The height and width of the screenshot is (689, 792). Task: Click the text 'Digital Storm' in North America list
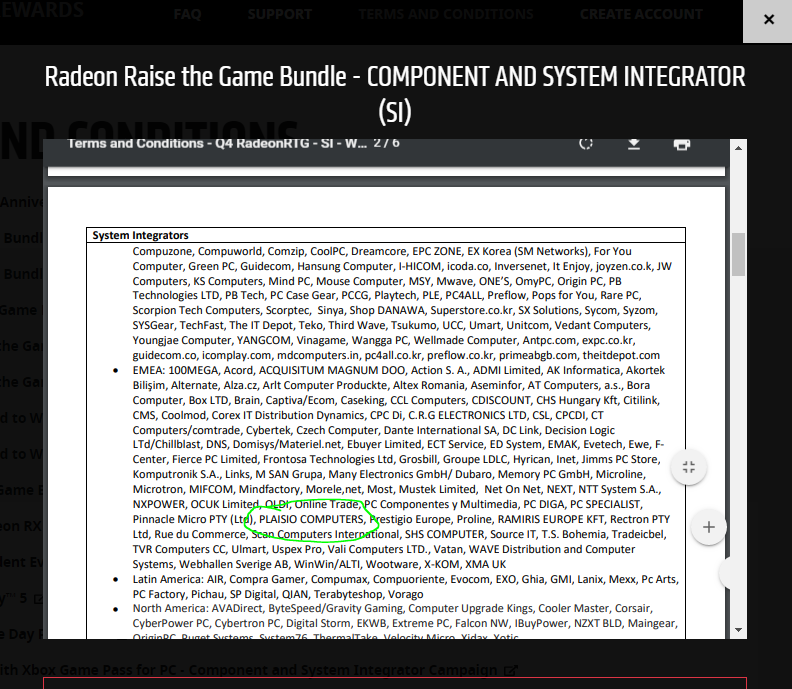(321, 623)
